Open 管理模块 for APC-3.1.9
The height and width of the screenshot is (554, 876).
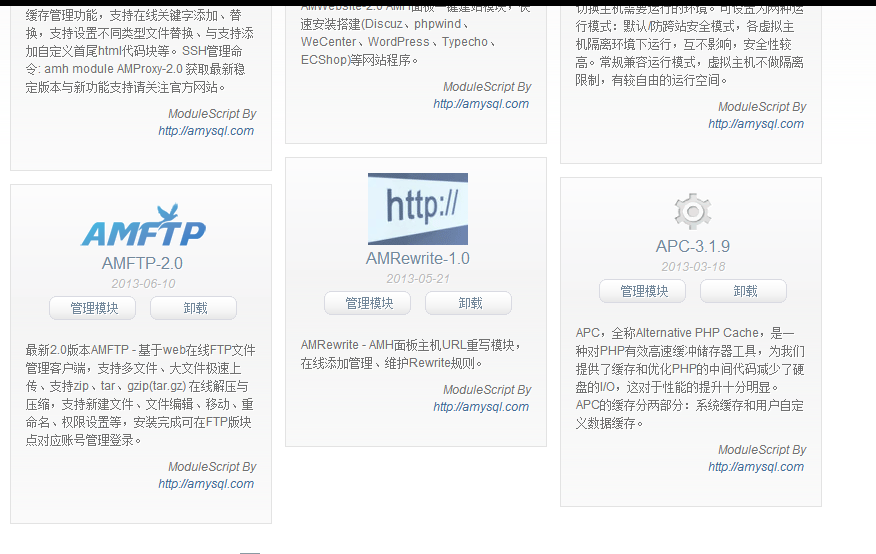pos(643,291)
